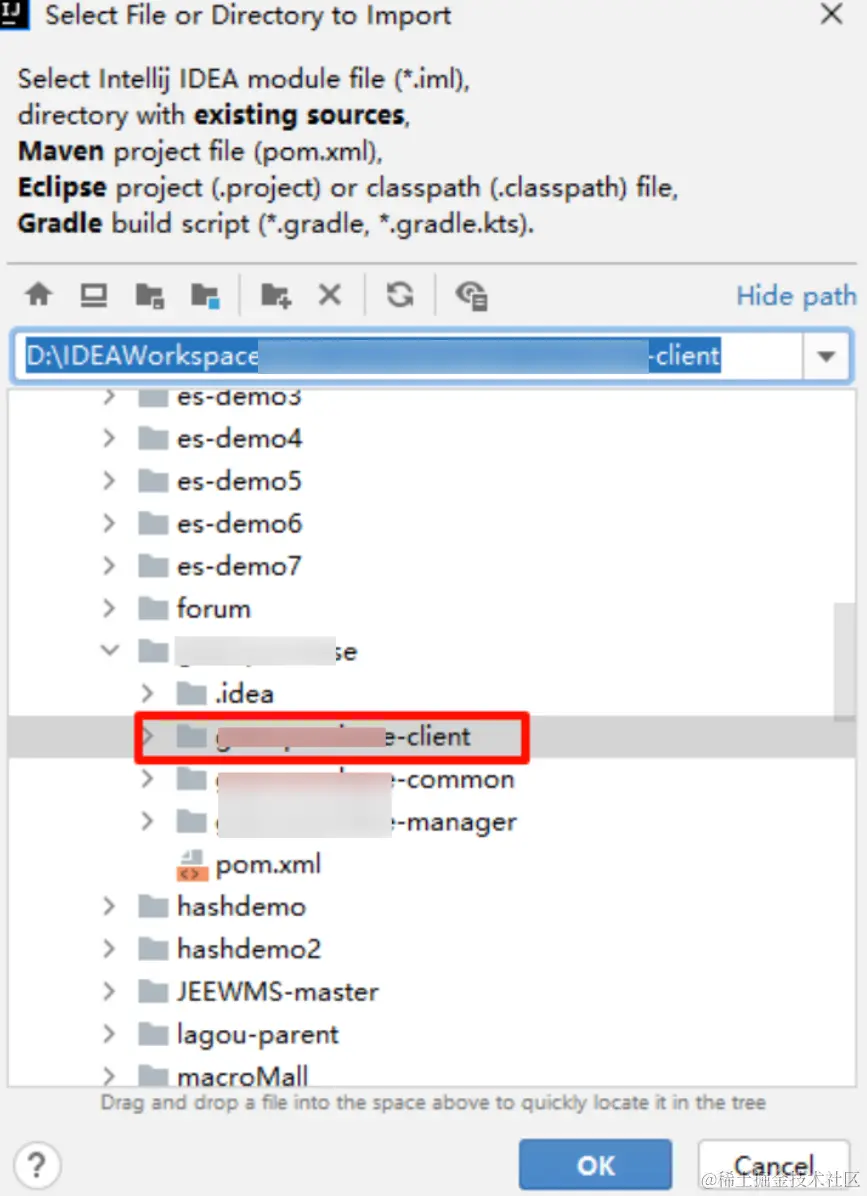Expand the JEEWMS-master folder
The width and height of the screenshot is (867, 1196).
pyautogui.click(x=109, y=992)
